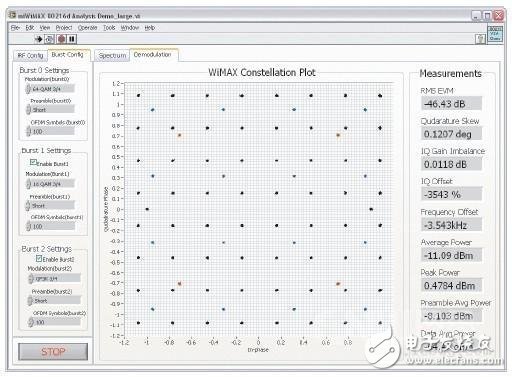Open the Tools menu
Image resolution: width=512 pixels, height=377 pixels.
[109, 28]
